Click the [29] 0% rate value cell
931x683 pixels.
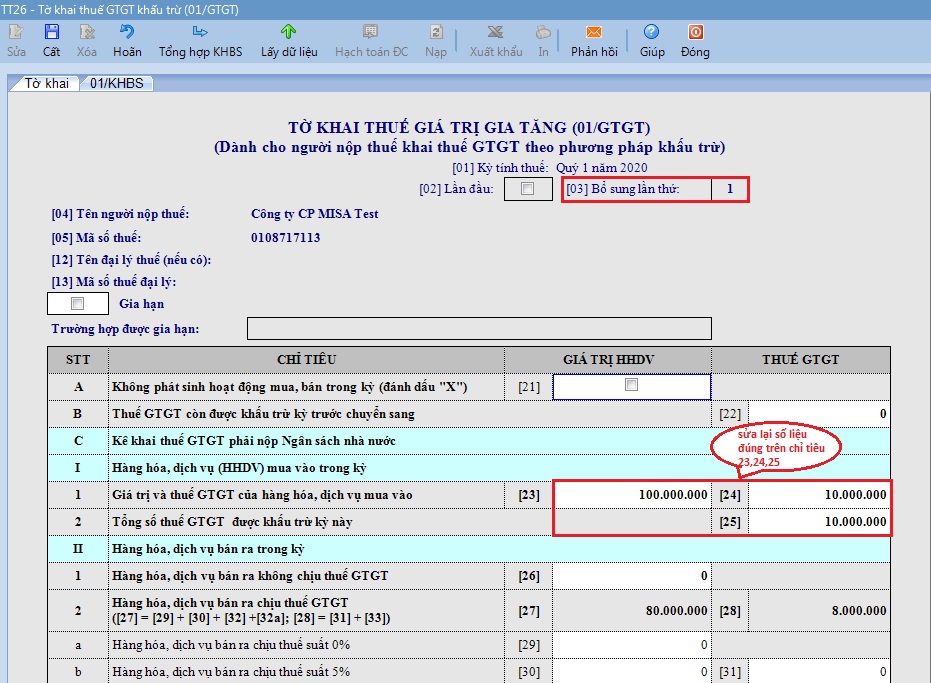[632, 645]
